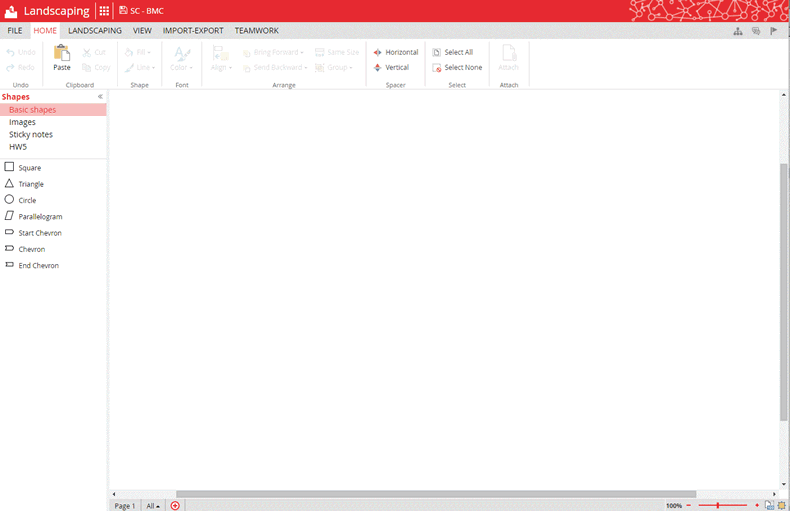790x511 pixels.
Task: Open the comments chat icon
Action: pos(756,31)
